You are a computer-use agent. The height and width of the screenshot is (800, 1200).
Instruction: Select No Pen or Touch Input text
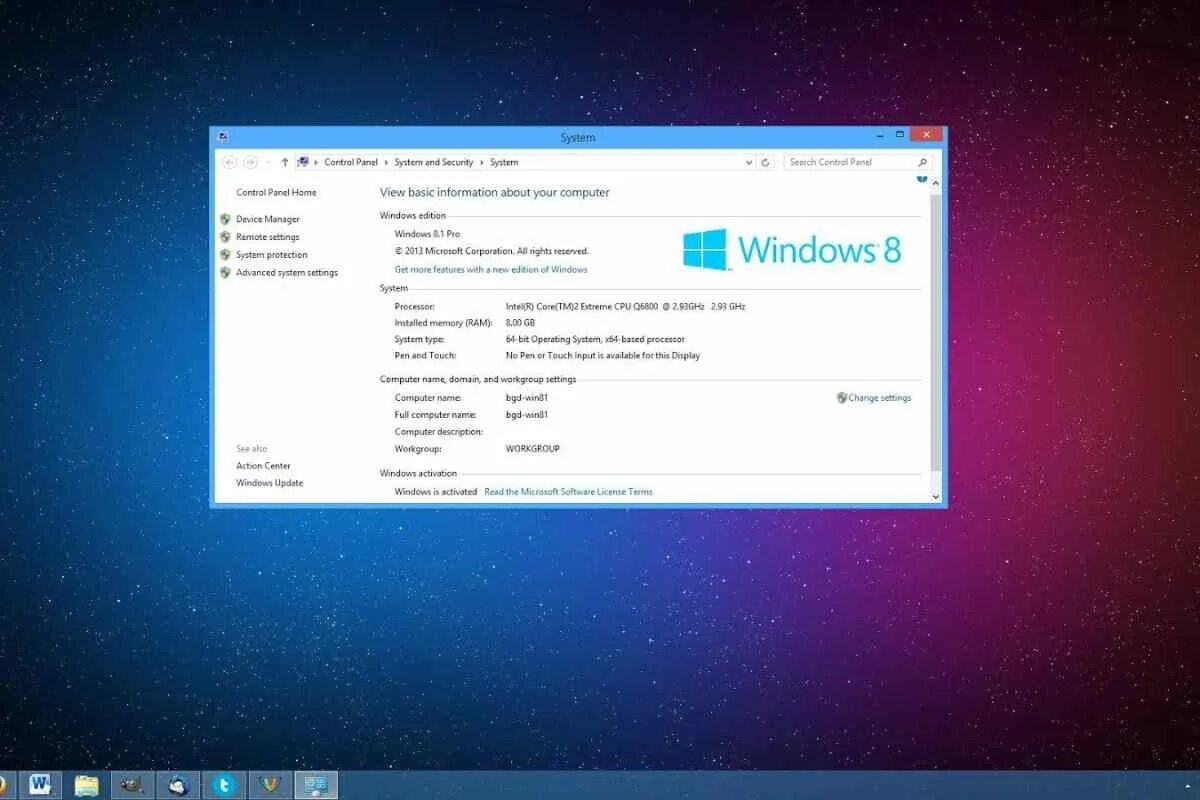603,355
